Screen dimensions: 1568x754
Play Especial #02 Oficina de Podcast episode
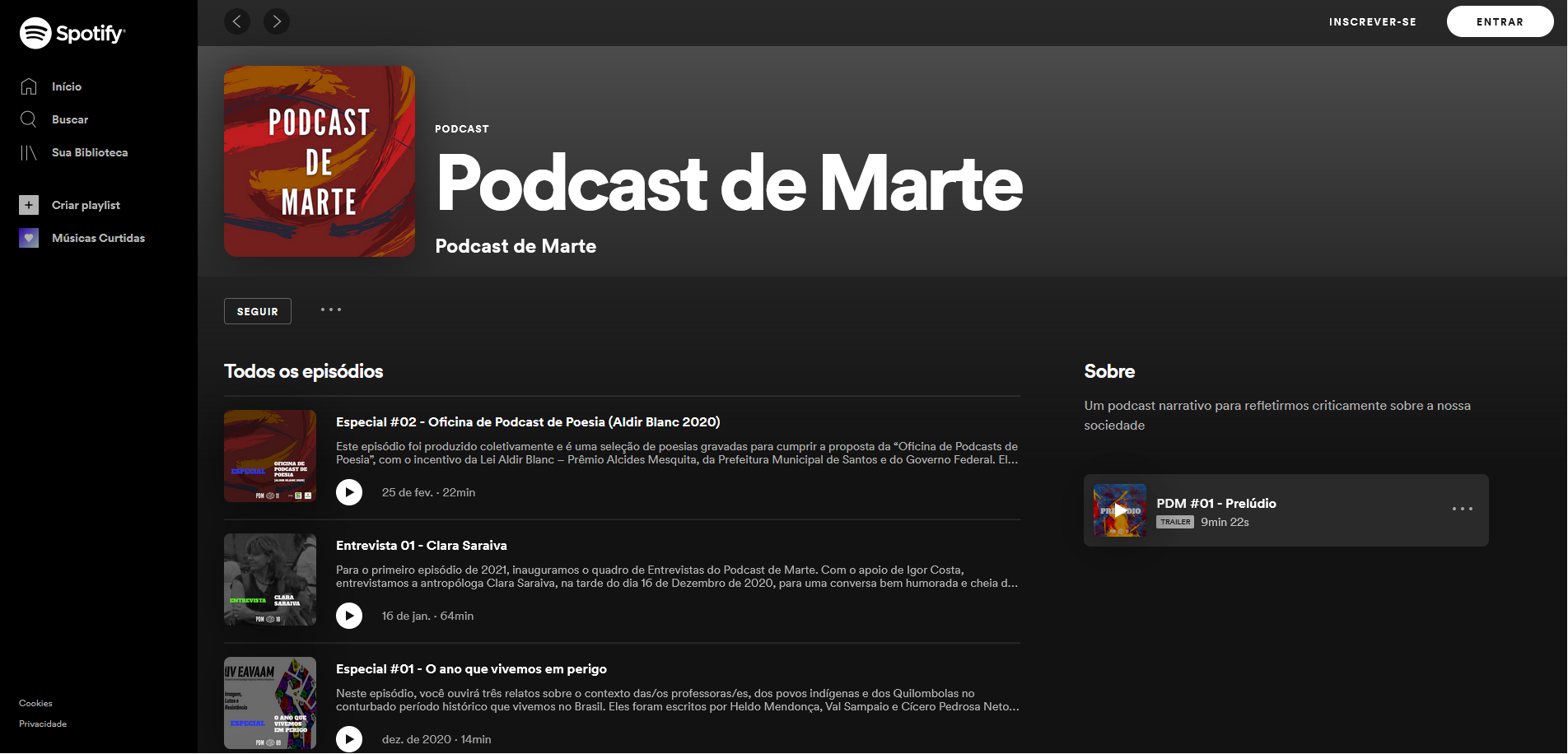(349, 492)
